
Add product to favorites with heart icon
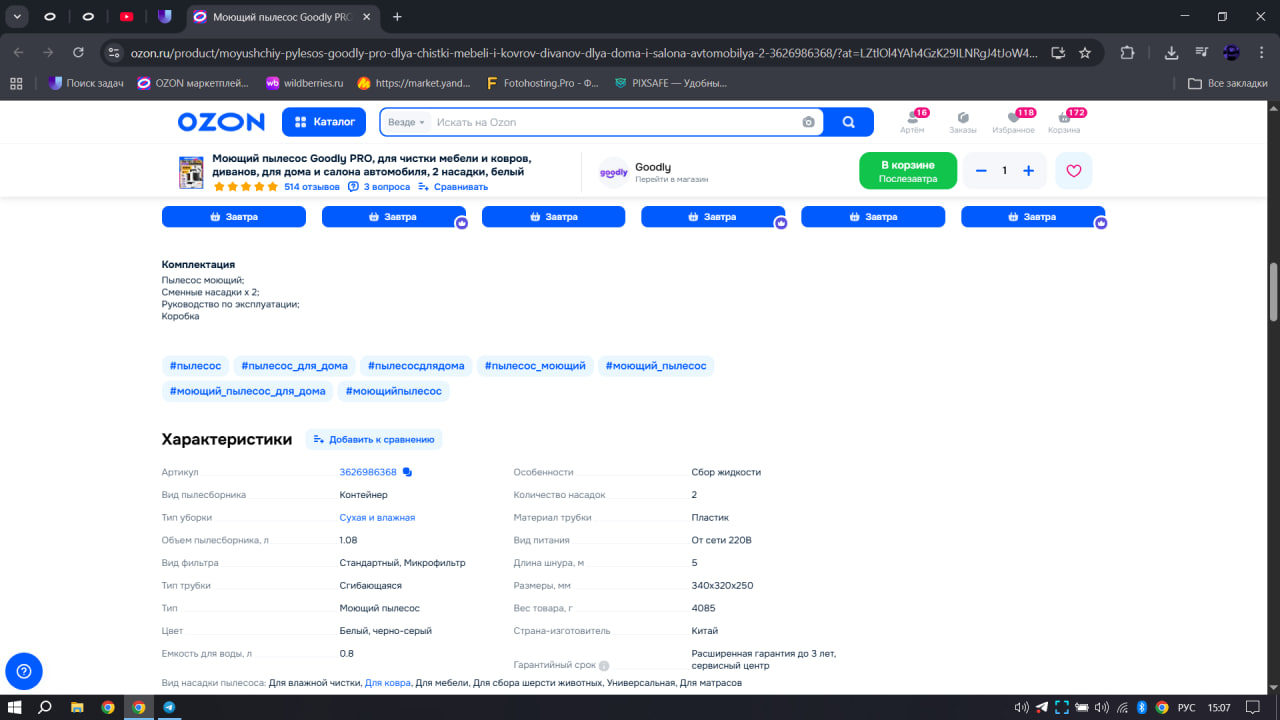[x=1073, y=171]
